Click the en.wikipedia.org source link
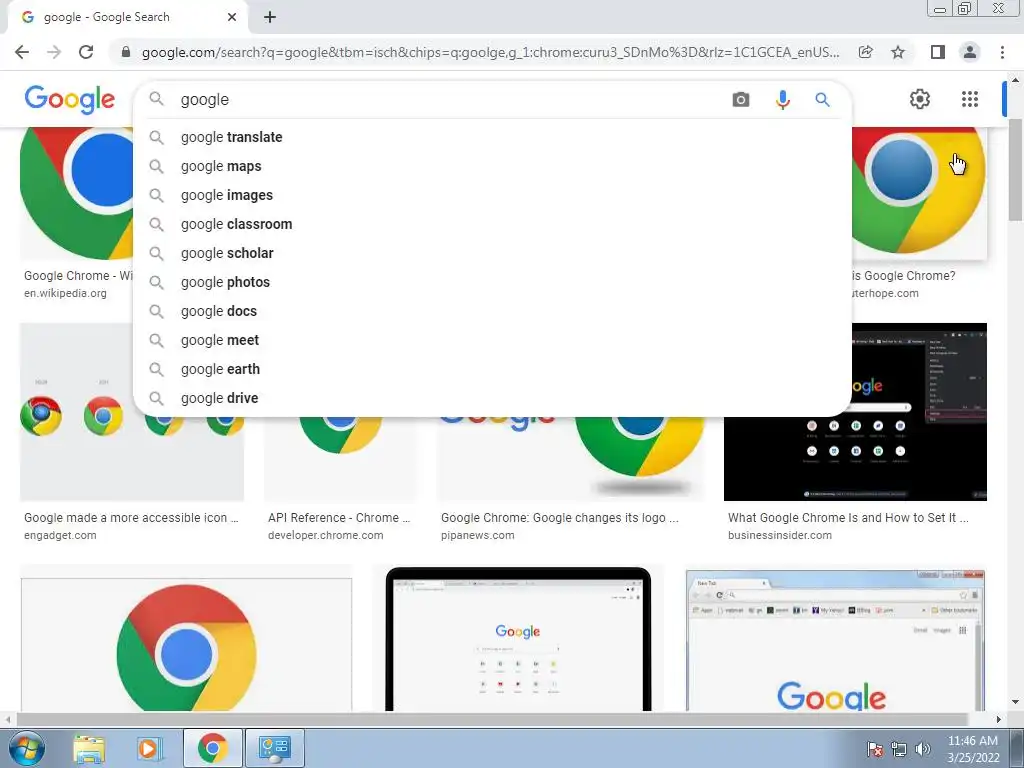Screen dimensions: 1024x768 65,293
